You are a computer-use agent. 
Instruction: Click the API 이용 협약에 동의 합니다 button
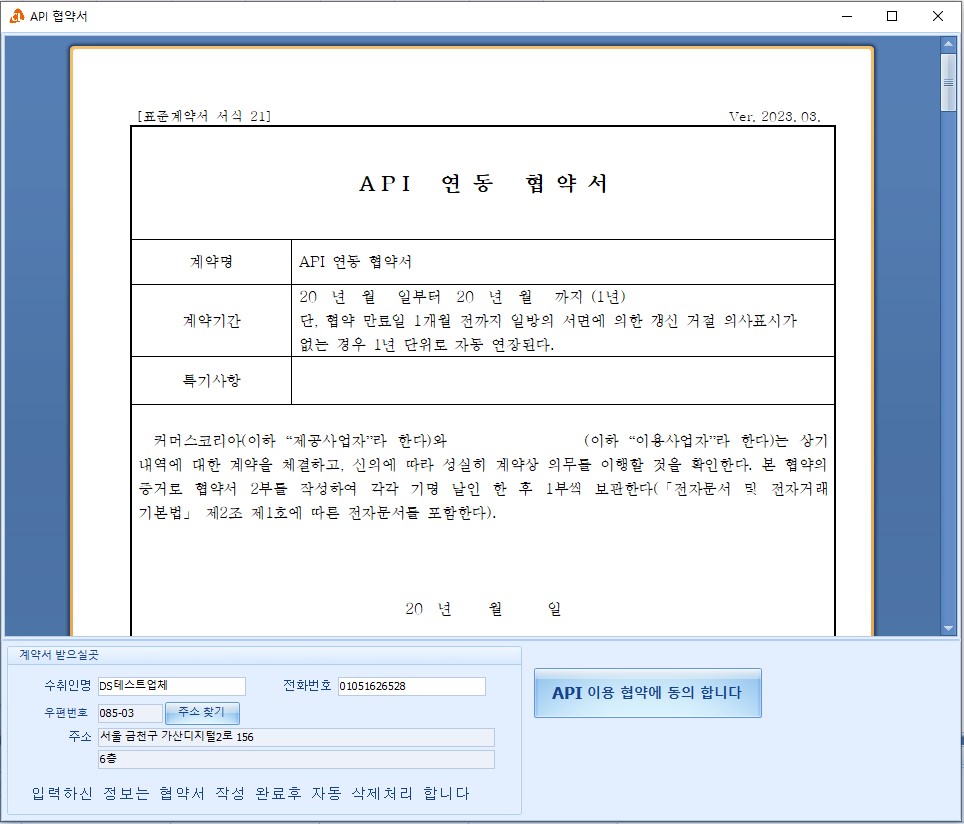pos(647,692)
